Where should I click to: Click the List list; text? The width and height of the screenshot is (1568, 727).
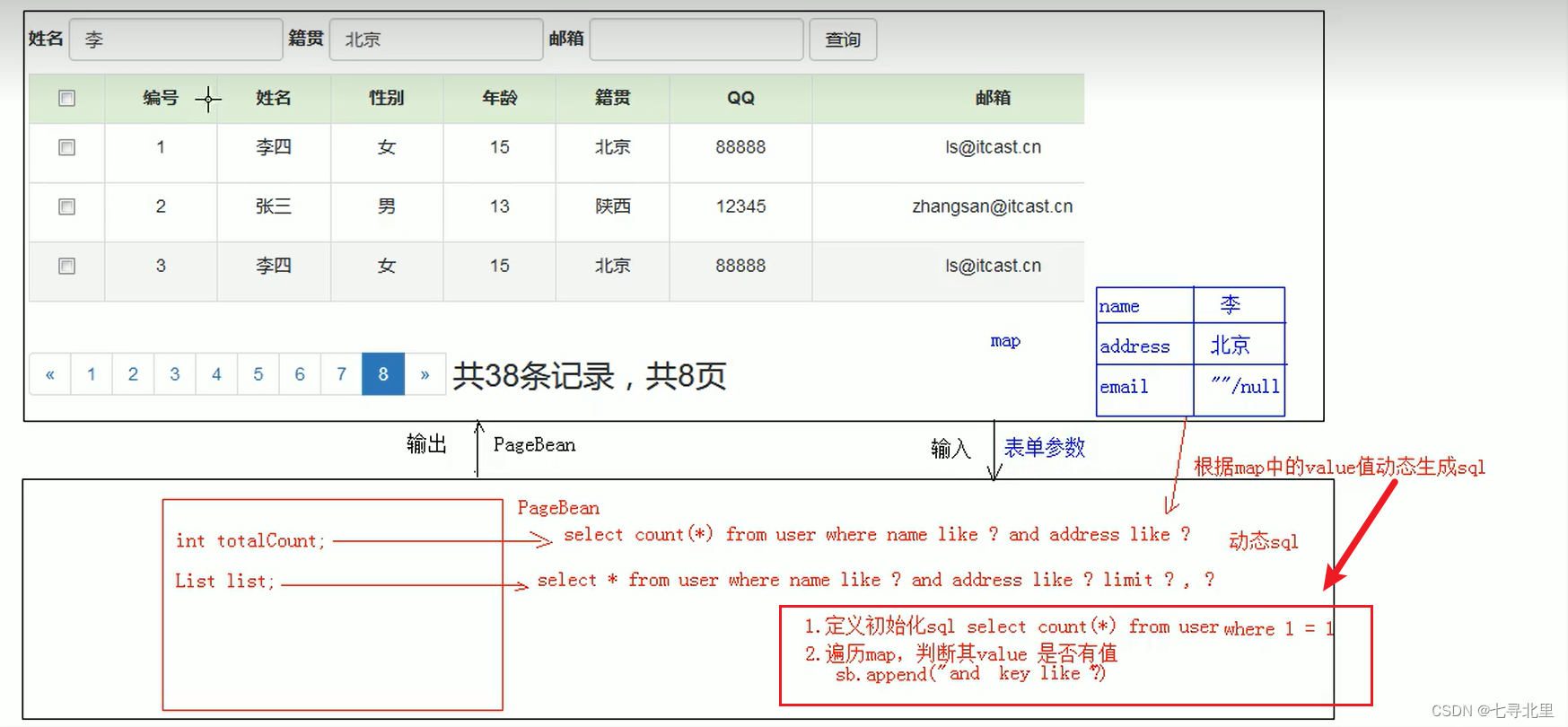pos(224,581)
